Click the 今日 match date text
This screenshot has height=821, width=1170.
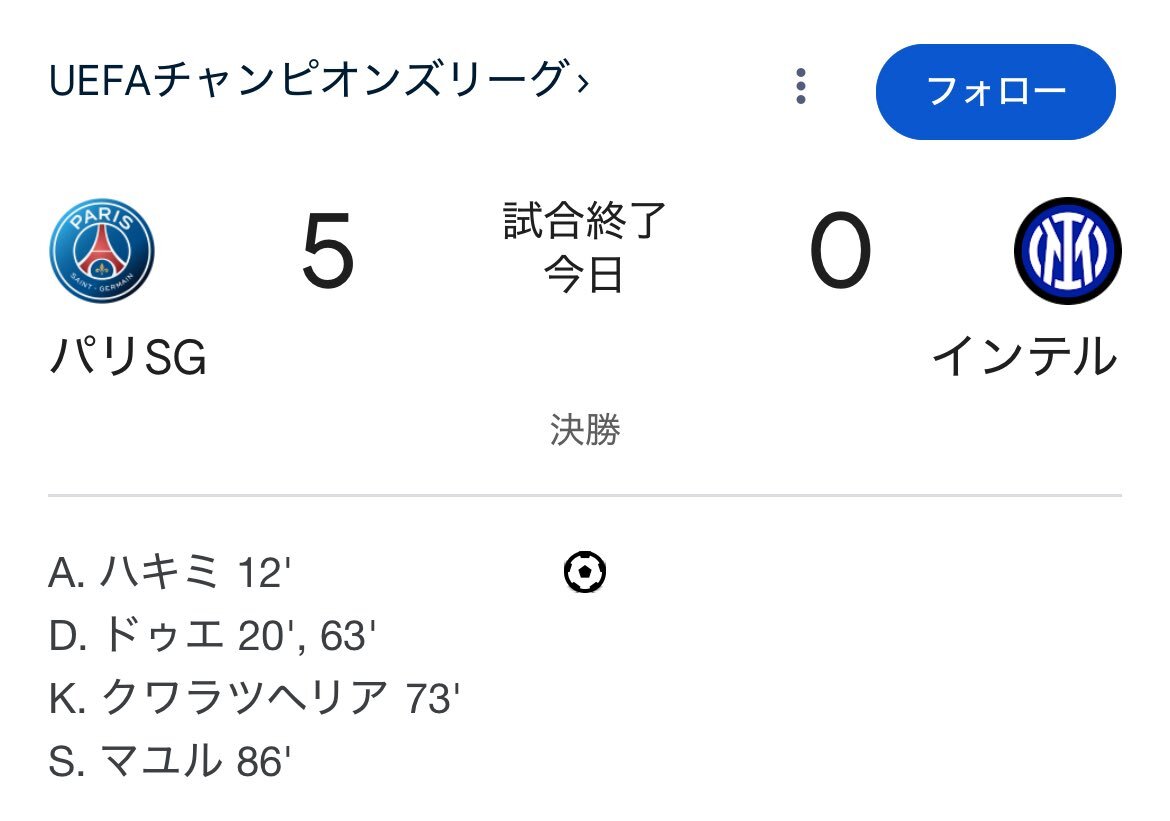(584, 275)
